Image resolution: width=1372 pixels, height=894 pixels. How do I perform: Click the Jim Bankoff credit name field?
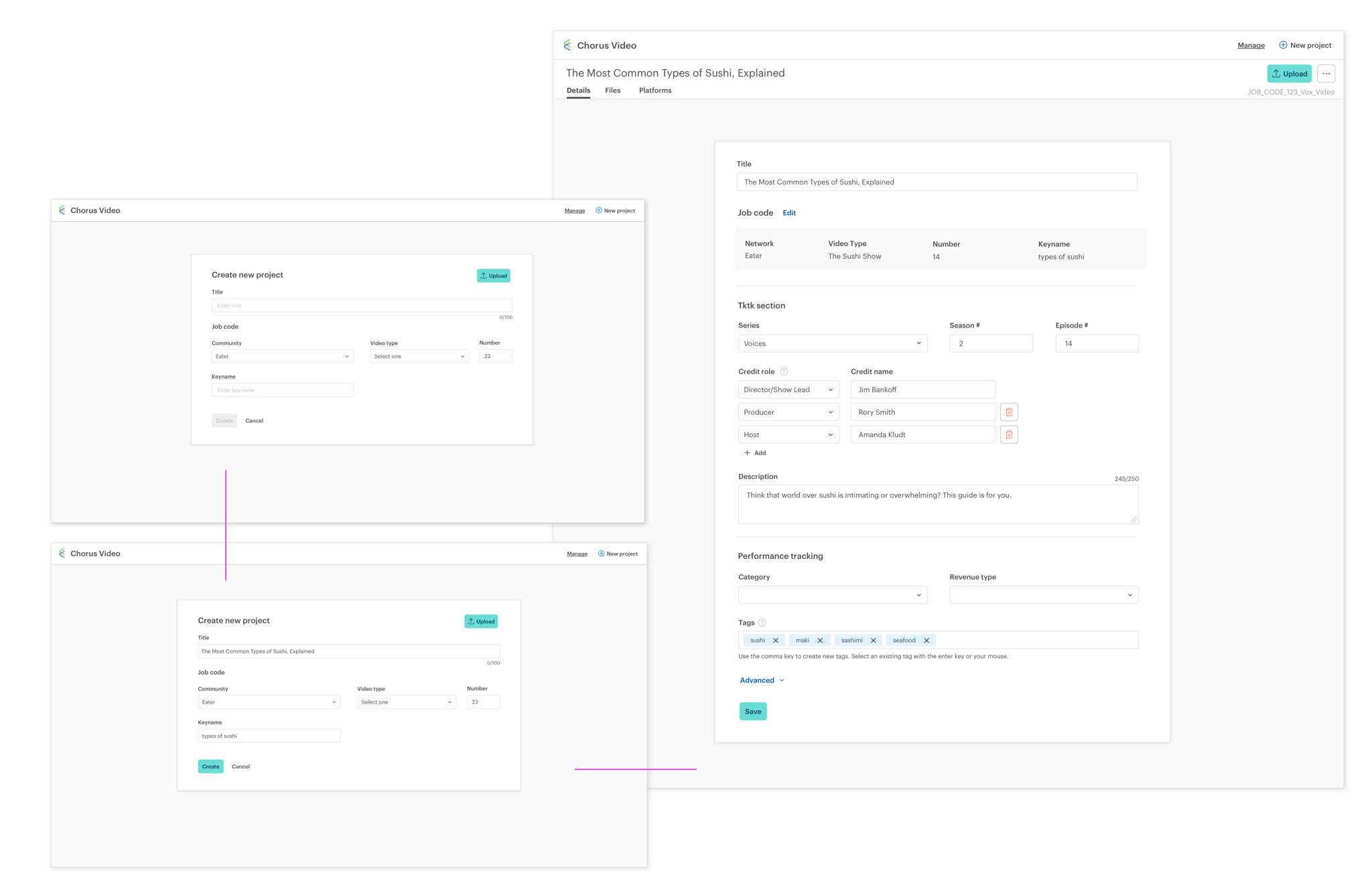click(x=923, y=389)
